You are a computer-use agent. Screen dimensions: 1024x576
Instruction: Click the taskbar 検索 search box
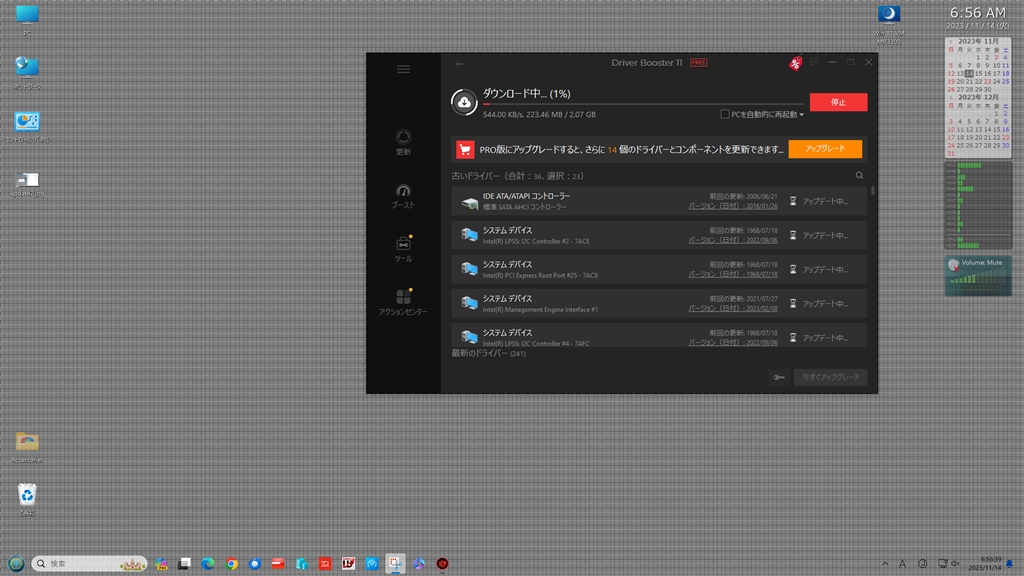(x=89, y=564)
